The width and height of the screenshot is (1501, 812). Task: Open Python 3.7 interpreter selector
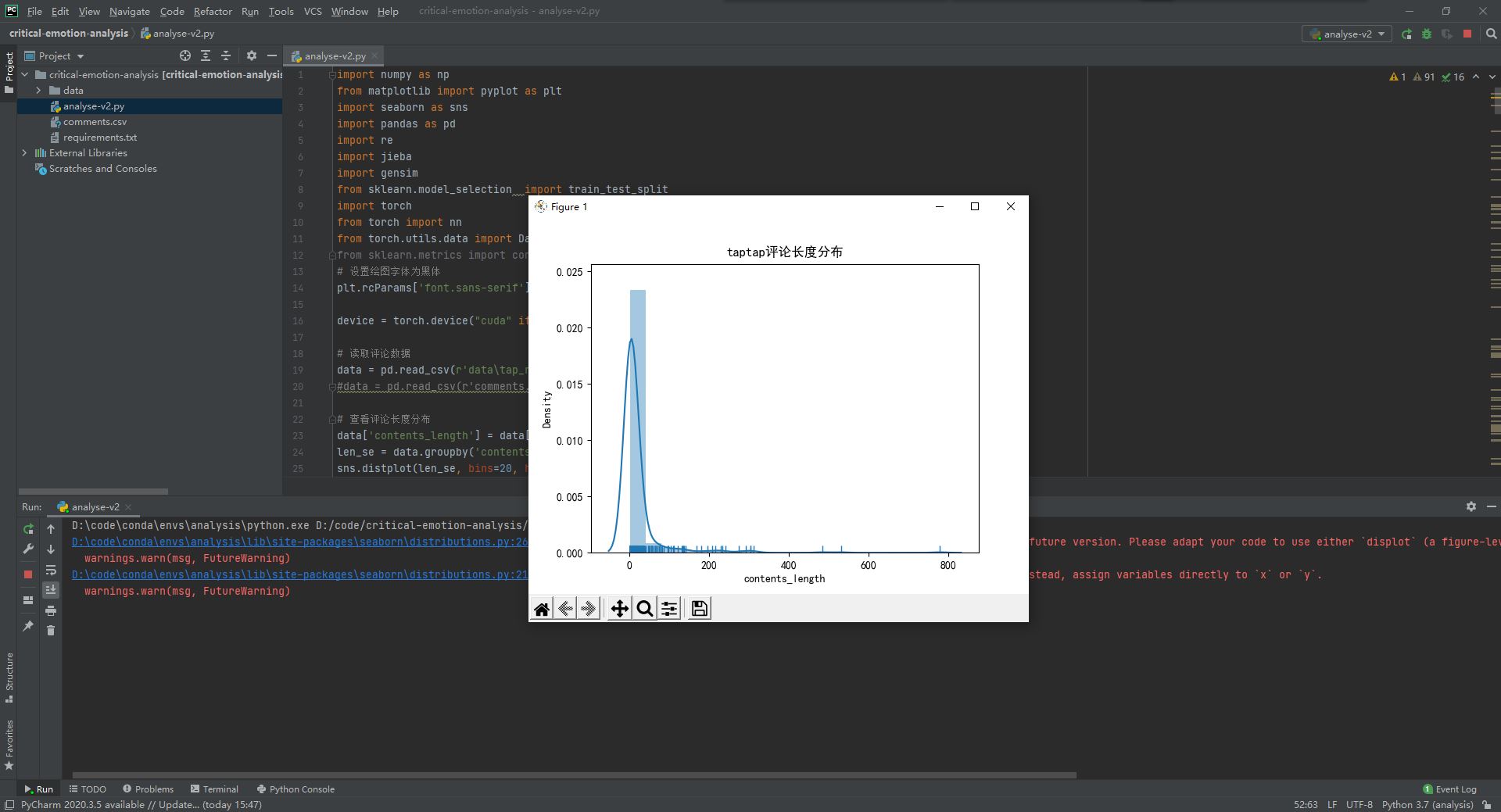click(x=1427, y=804)
